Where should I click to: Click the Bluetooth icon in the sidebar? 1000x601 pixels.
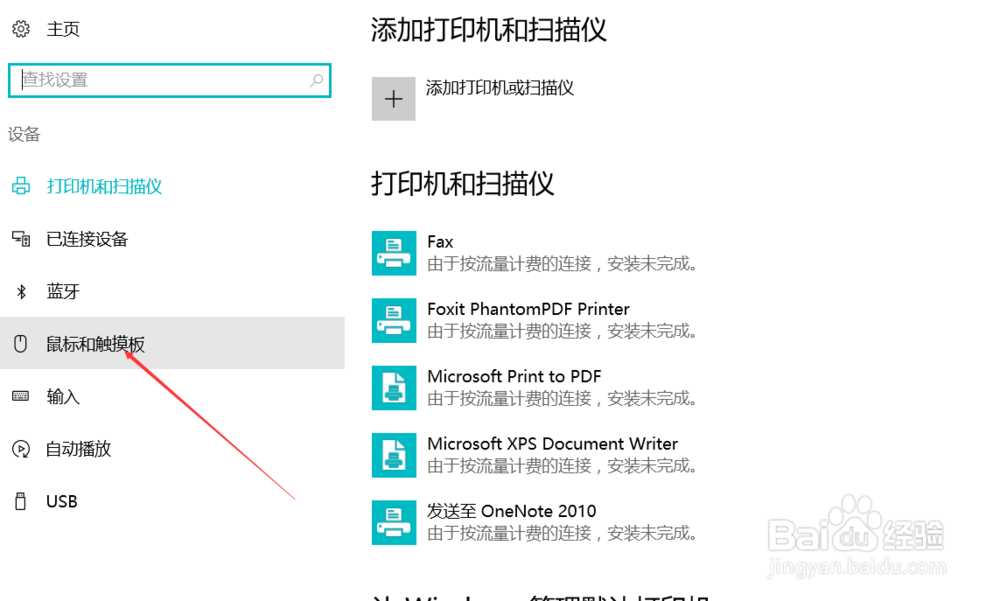(x=21, y=292)
